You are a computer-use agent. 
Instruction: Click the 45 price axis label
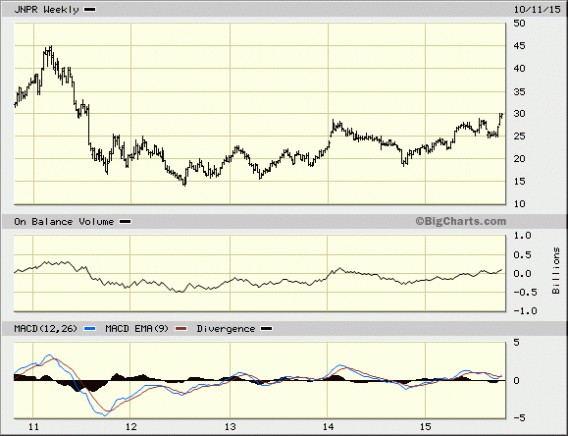[519, 46]
